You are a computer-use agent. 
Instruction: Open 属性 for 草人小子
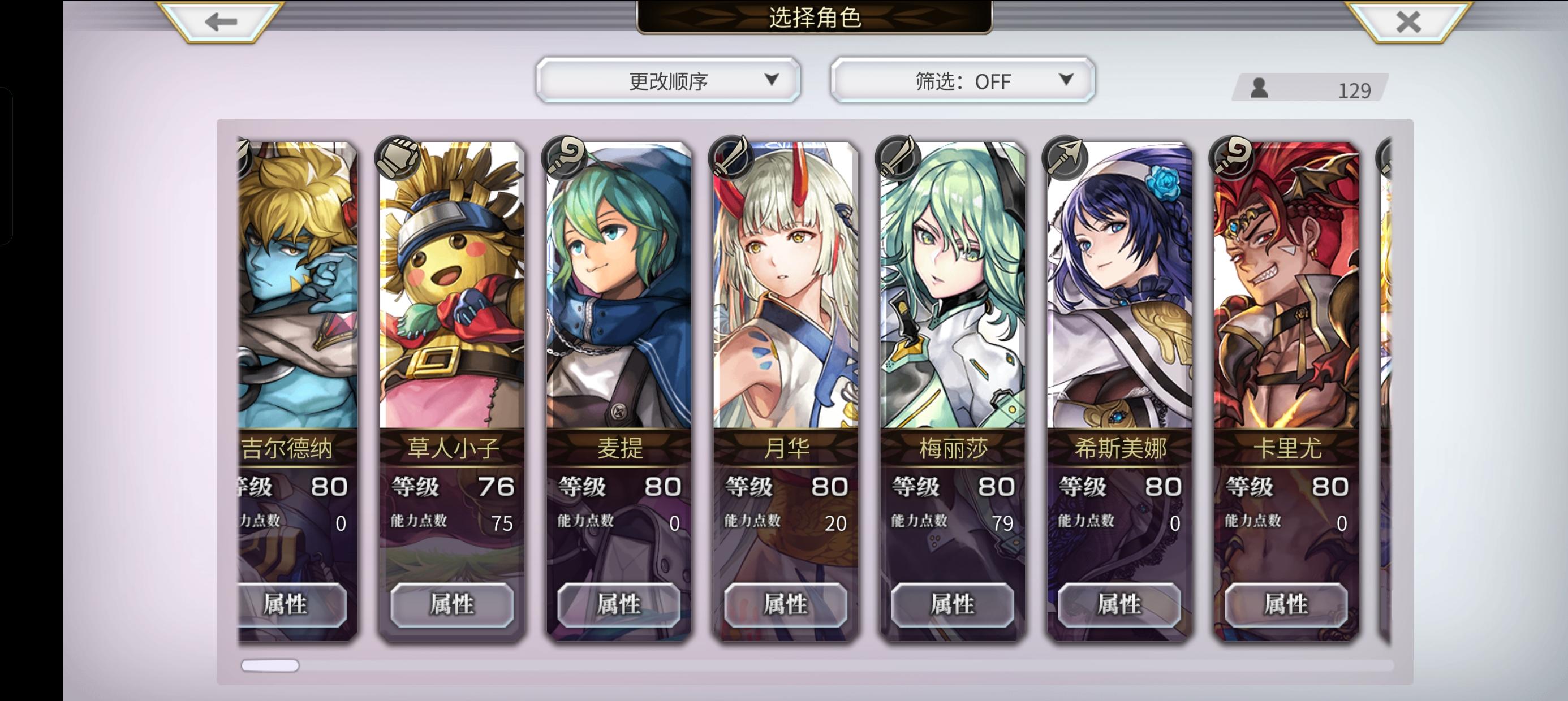[x=451, y=605]
